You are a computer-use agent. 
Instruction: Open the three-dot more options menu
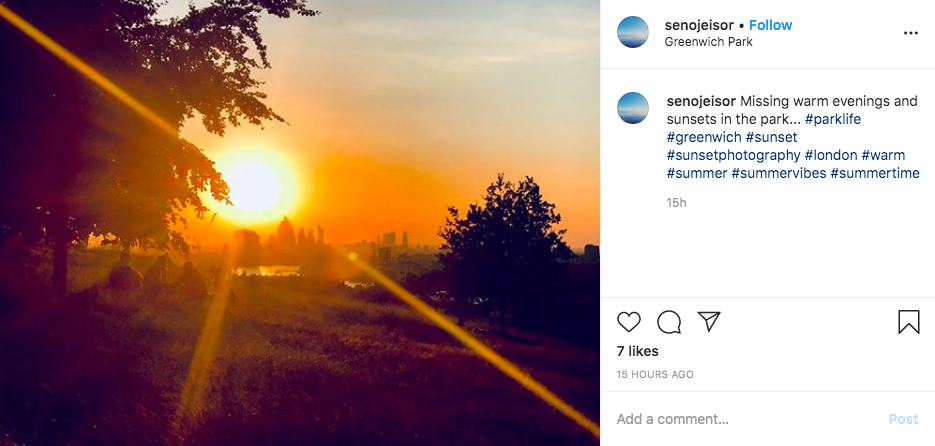tap(910, 33)
